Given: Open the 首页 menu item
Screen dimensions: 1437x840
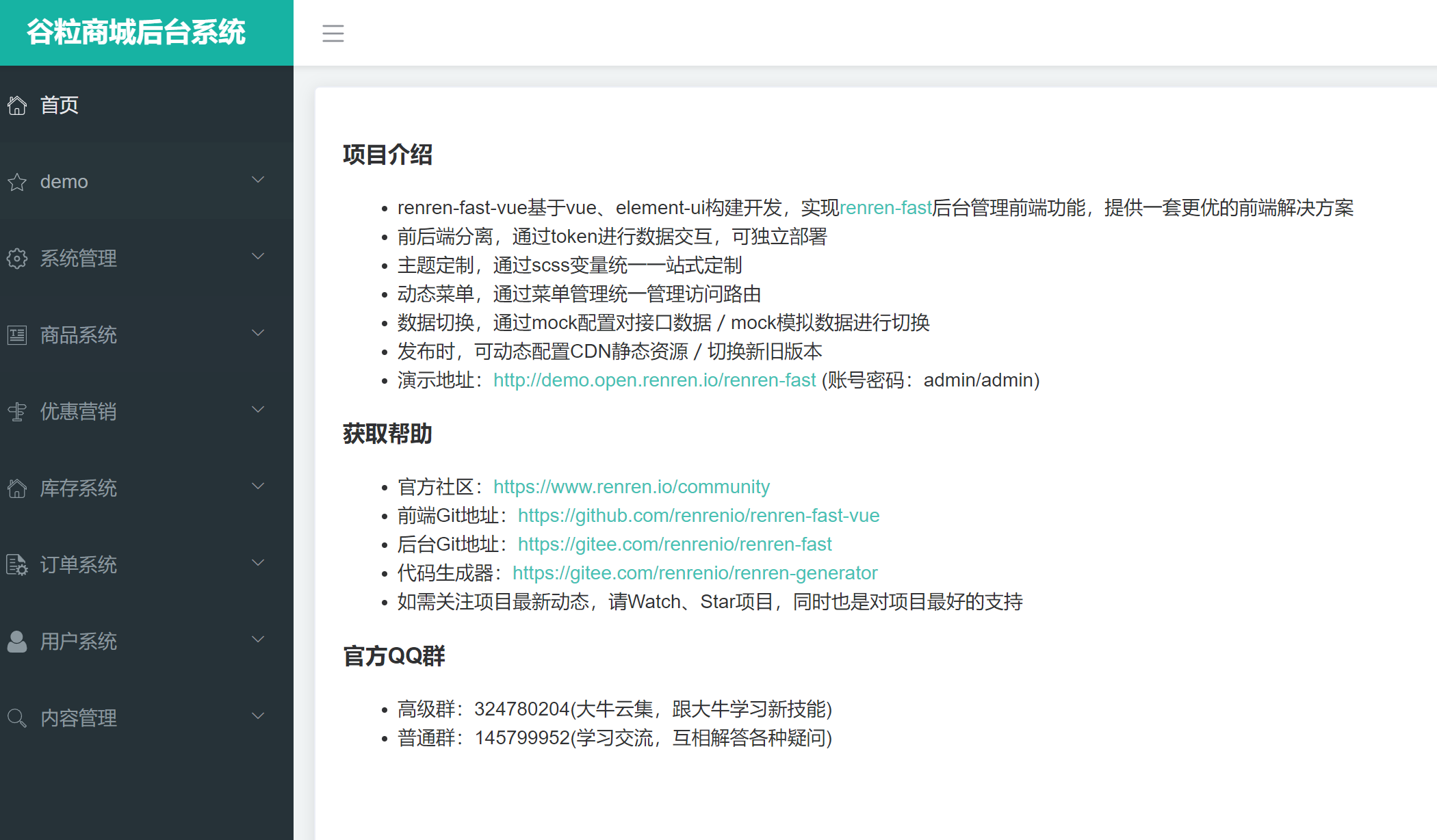Looking at the screenshot, I should tap(59, 105).
